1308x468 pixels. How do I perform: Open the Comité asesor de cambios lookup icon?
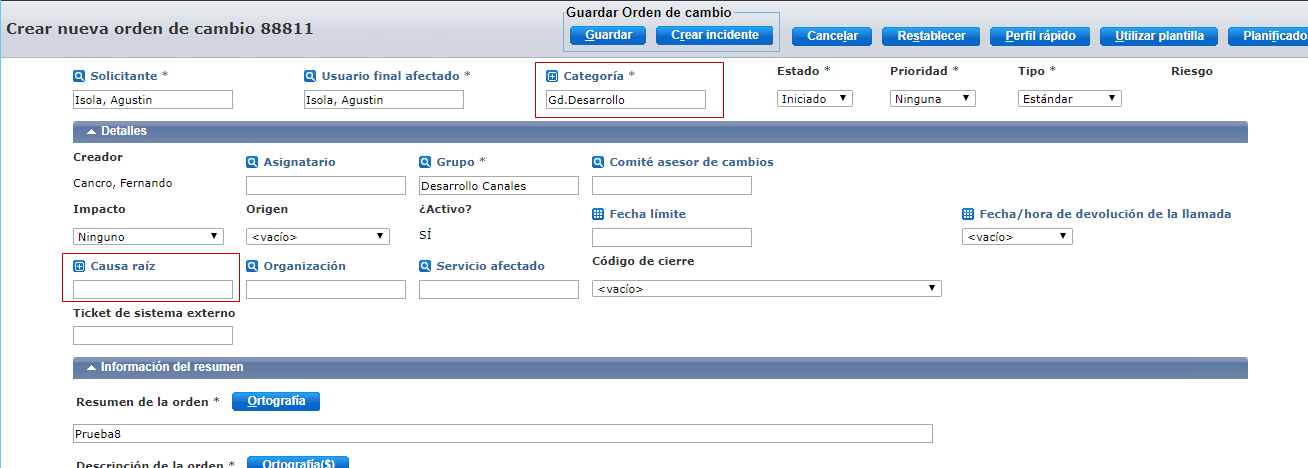click(598, 162)
